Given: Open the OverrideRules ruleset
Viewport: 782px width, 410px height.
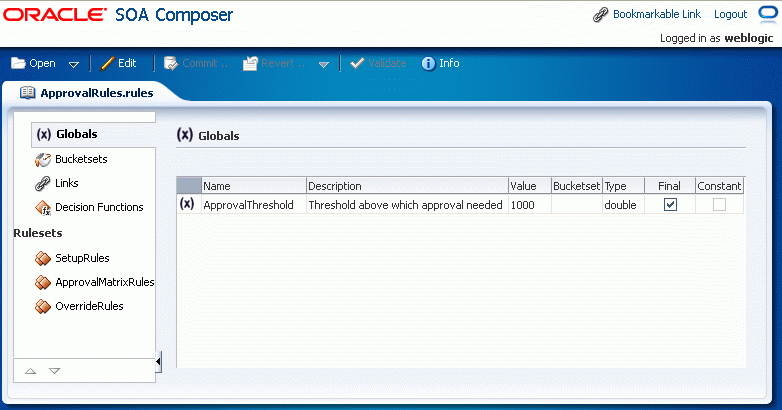Looking at the screenshot, I should click(89, 306).
